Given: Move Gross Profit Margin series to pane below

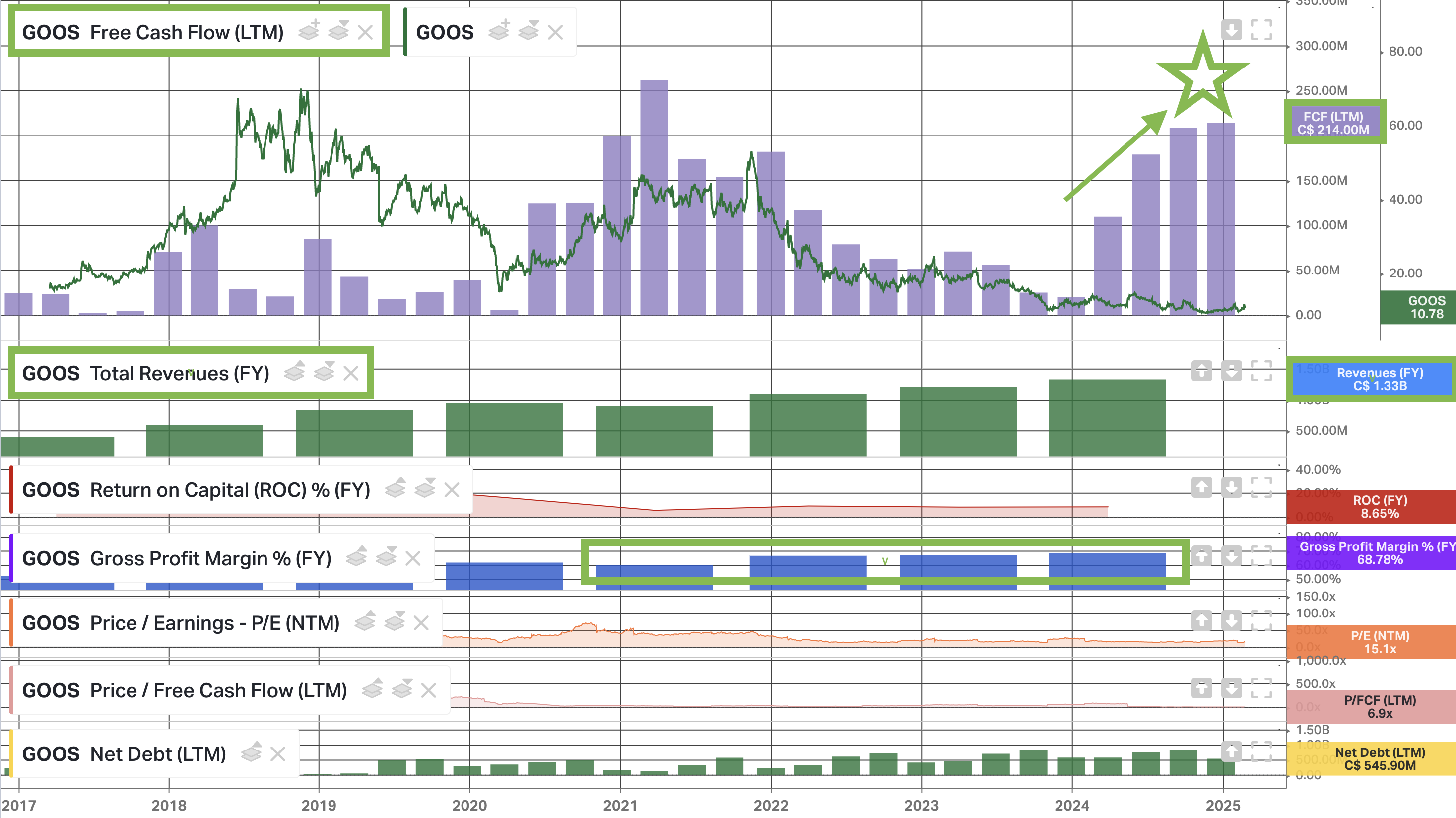Looking at the screenshot, I should click(x=386, y=557).
